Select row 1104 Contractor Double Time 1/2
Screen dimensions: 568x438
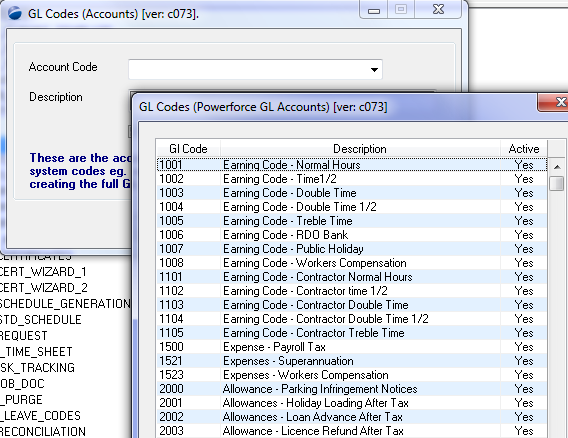pyautogui.click(x=352, y=319)
